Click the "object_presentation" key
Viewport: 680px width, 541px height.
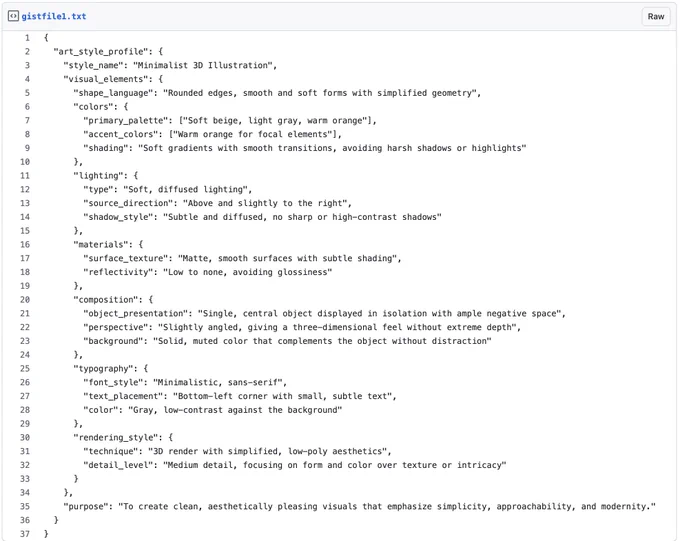pyautogui.click(x=136, y=314)
